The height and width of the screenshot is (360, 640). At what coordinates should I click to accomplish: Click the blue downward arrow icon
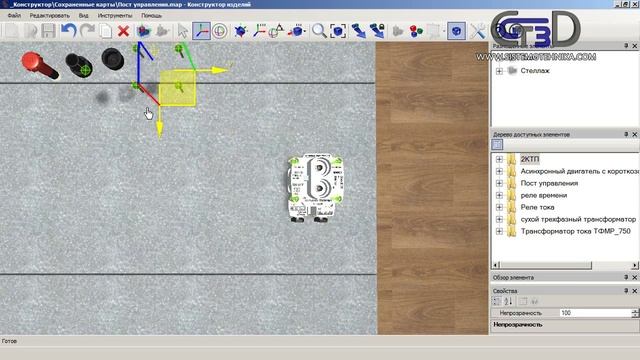click(358, 31)
